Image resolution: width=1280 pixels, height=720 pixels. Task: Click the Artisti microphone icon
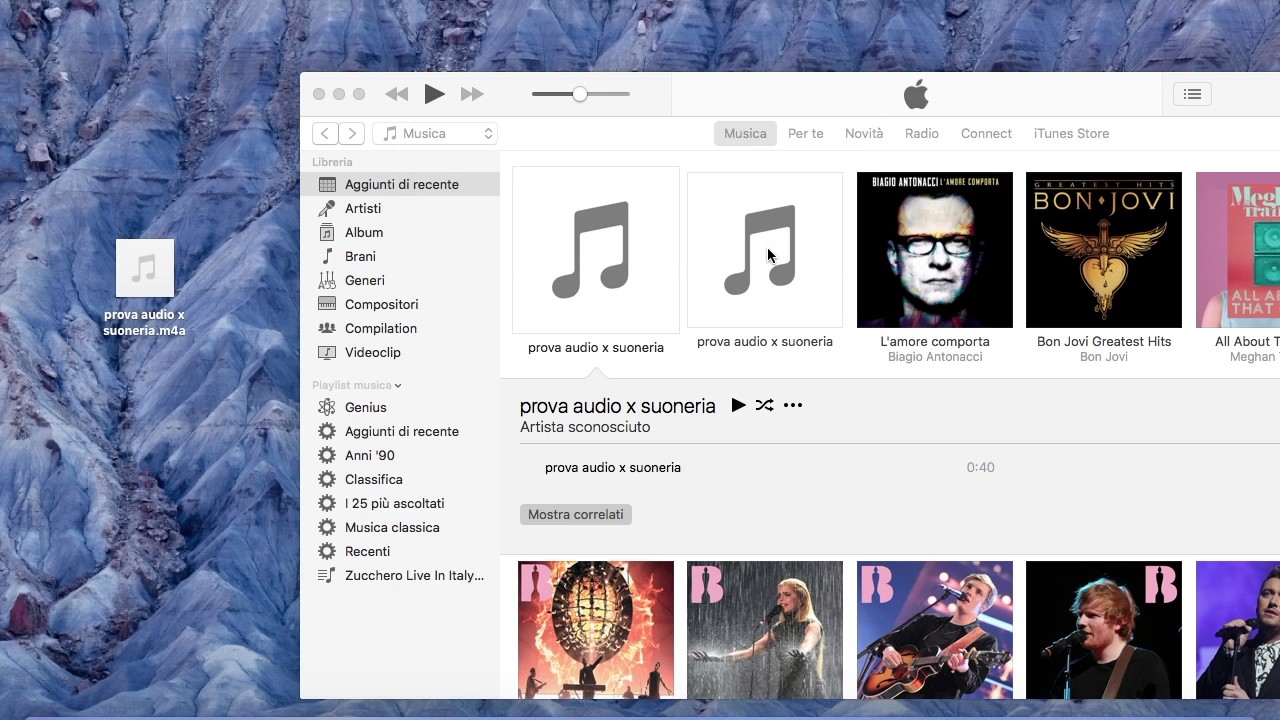pos(326,208)
